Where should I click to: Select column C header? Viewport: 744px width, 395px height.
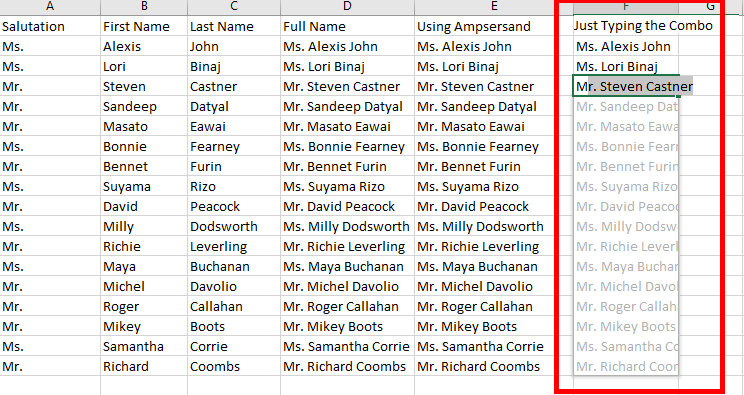[x=234, y=7]
